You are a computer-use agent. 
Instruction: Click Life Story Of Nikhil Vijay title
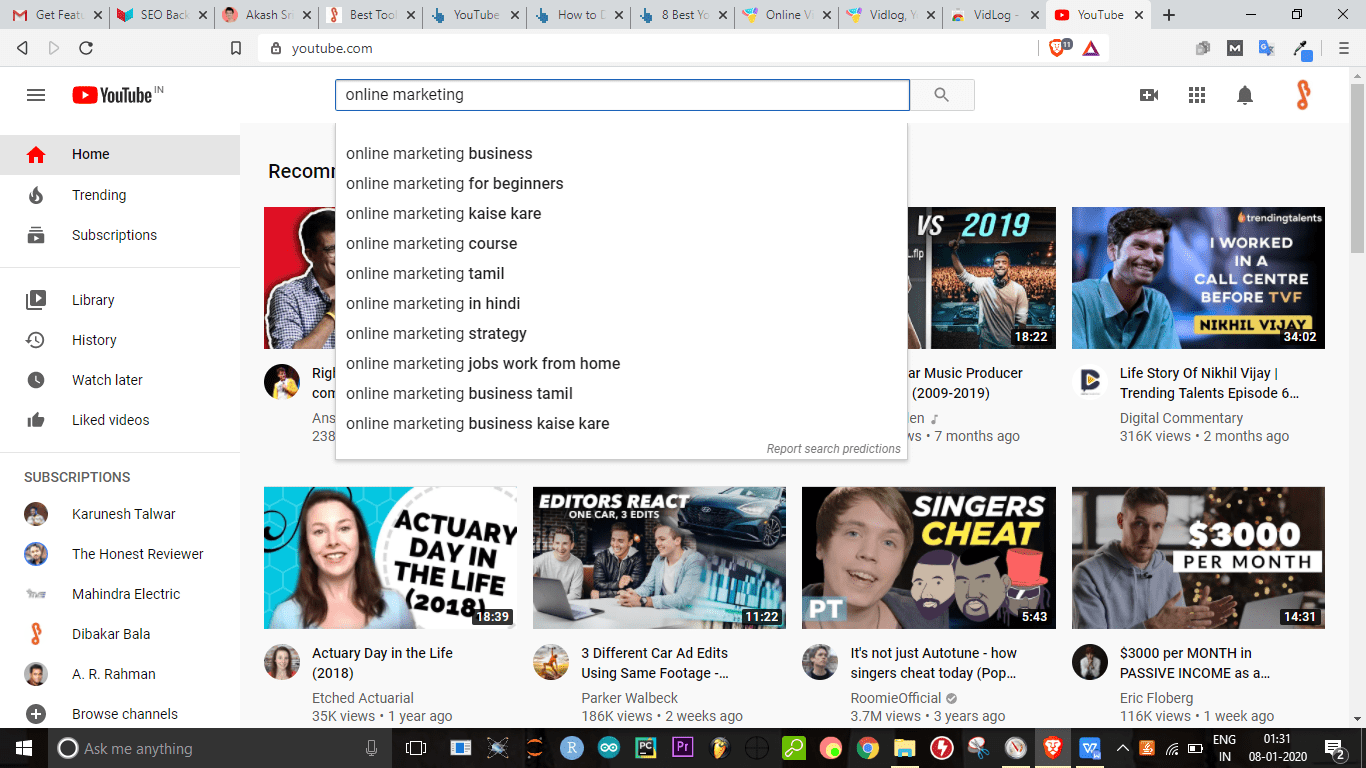point(1209,383)
